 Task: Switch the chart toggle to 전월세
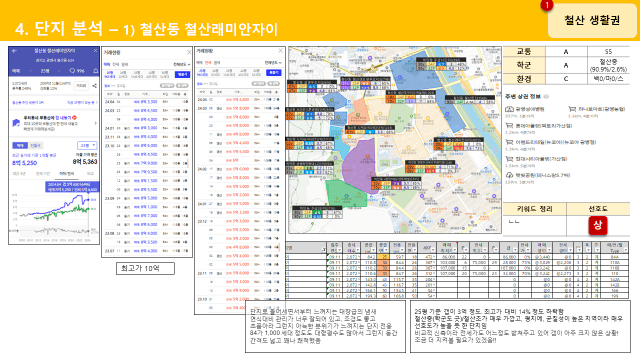click(x=36, y=145)
